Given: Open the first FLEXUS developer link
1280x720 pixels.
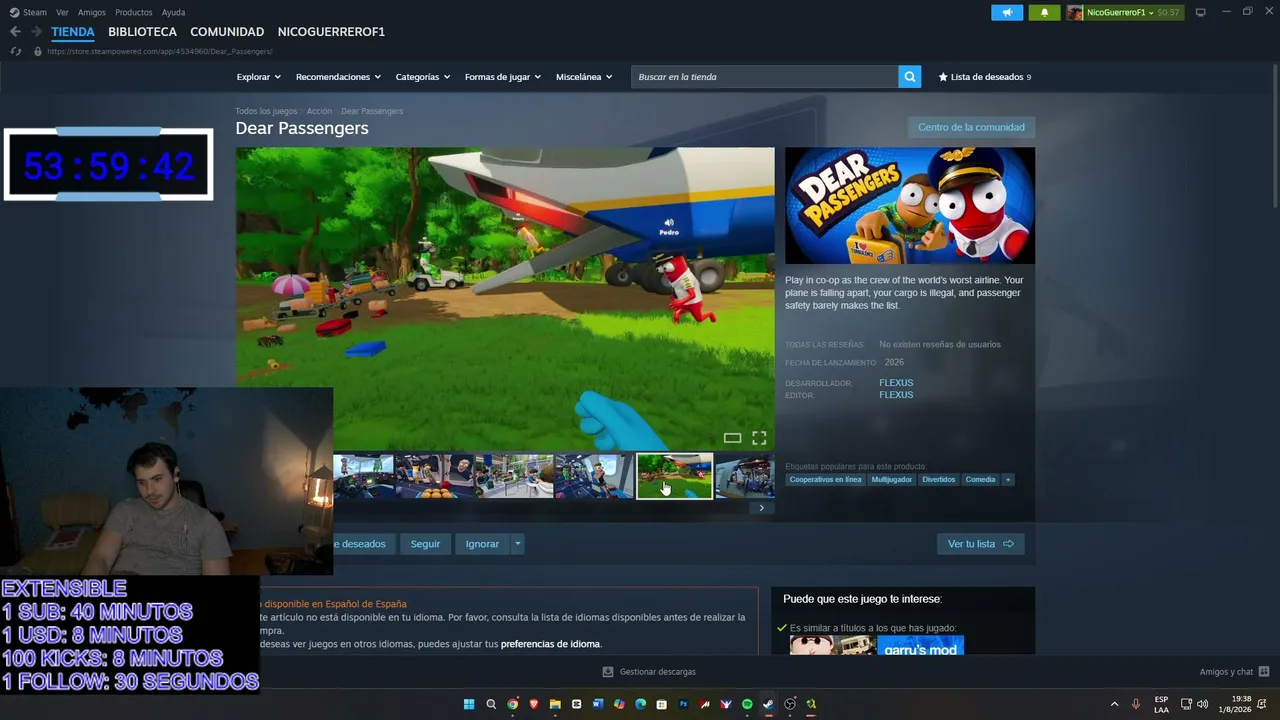Looking at the screenshot, I should pos(896,383).
